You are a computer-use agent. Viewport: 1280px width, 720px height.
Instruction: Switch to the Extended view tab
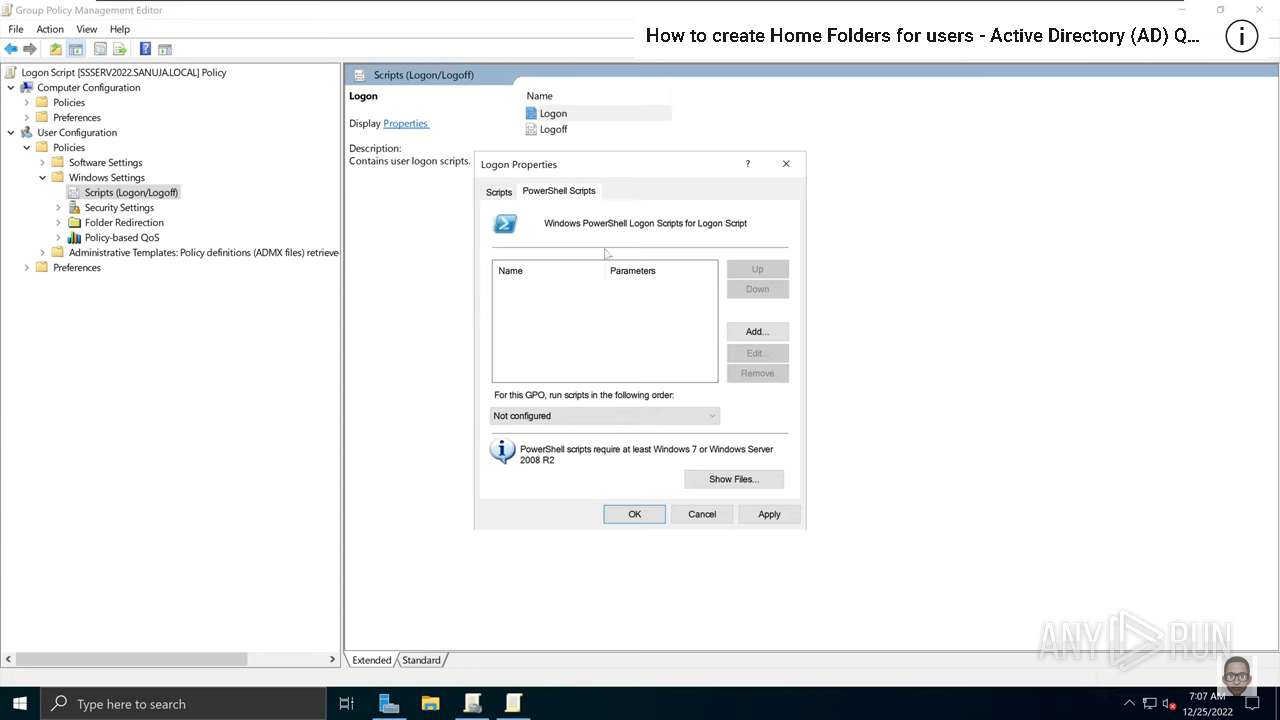coord(371,660)
